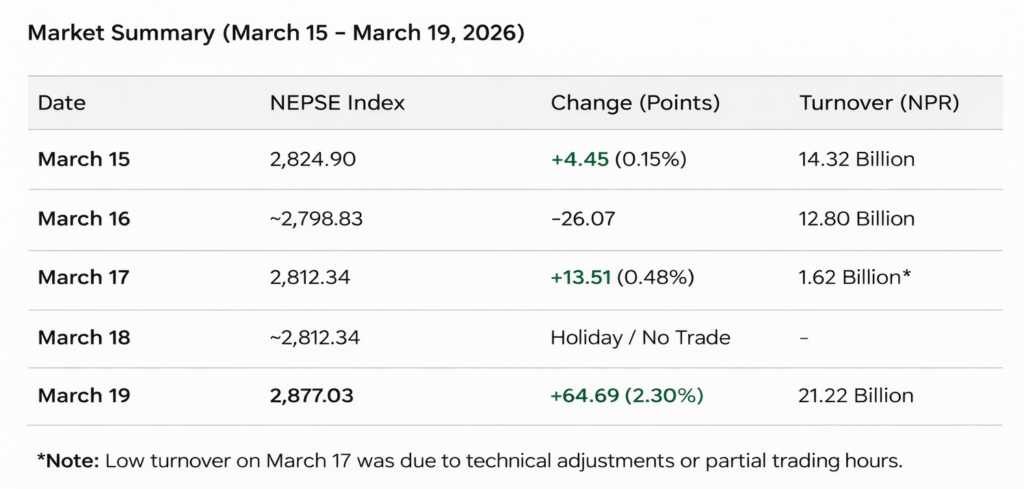Click the 14.32 Billion turnover cell
1024x489 pixels.
click(x=856, y=159)
